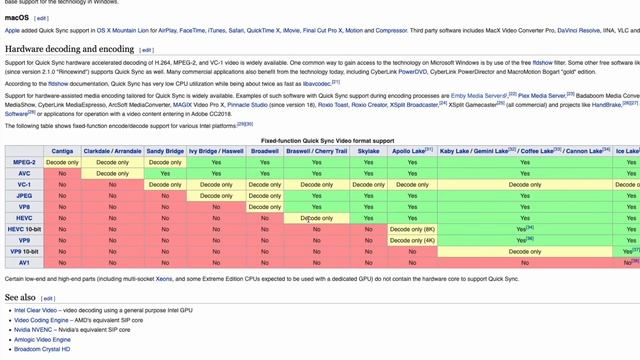Visit the FaceTime link
This screenshot has height=360, width=640.
pos(192,31)
